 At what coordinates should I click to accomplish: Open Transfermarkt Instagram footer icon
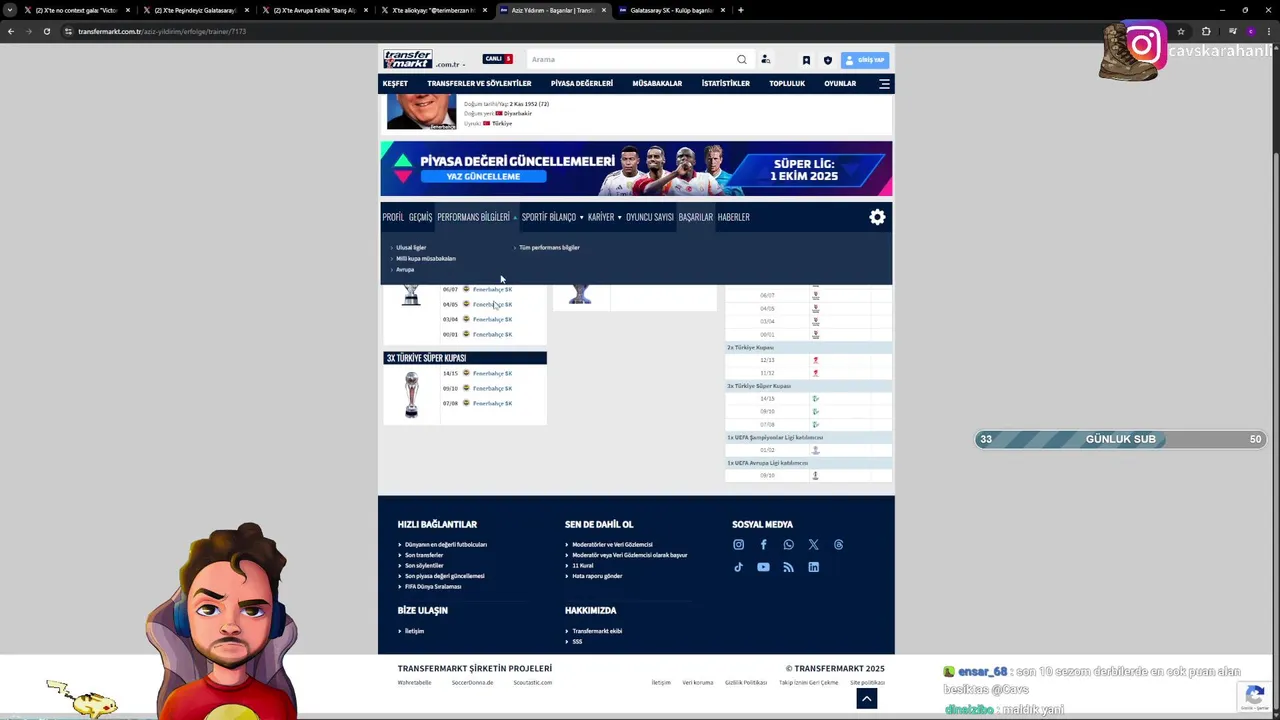(x=738, y=545)
